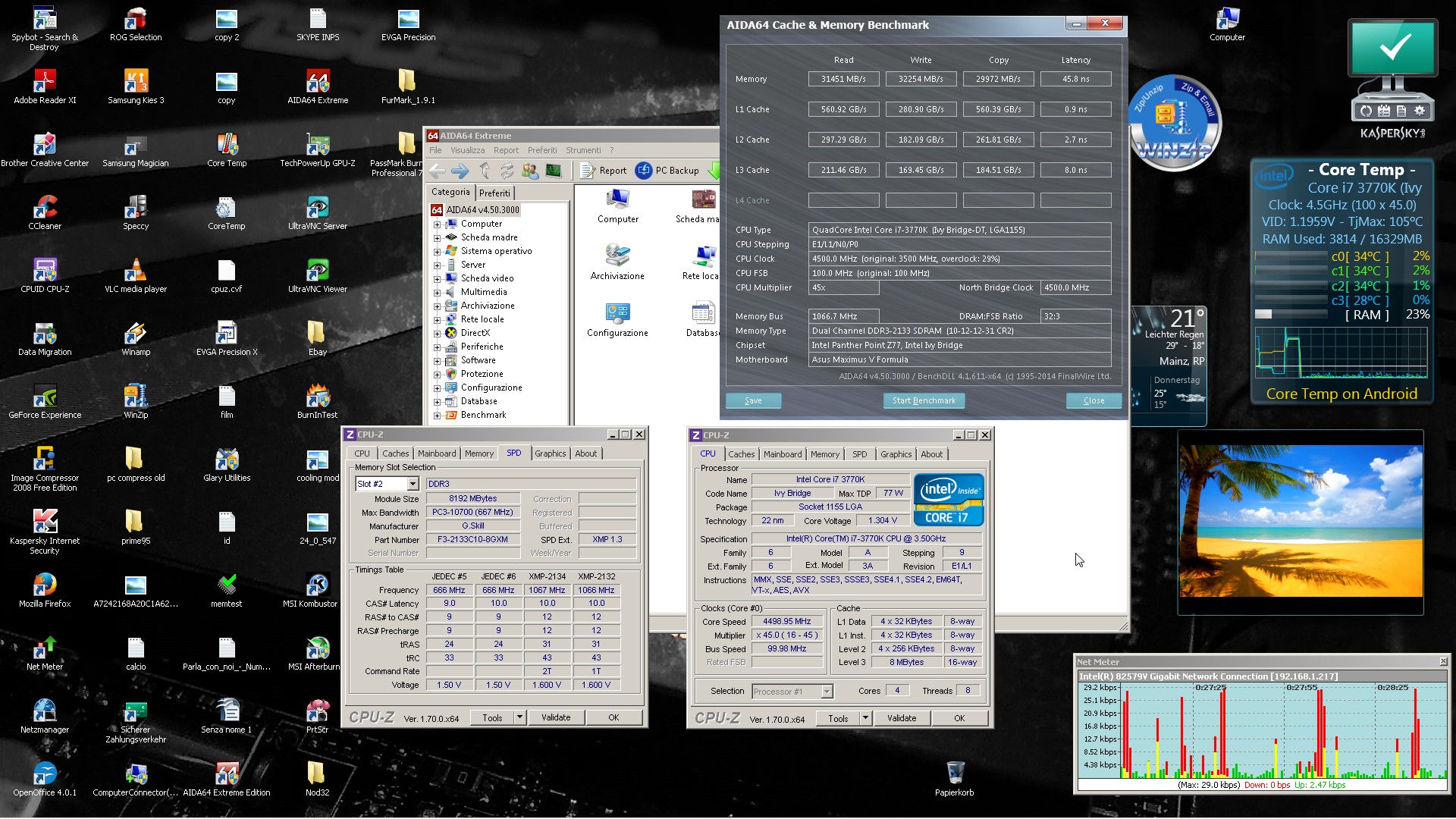Click the AIDA64 refresh toolbar icon
The height and width of the screenshot is (819, 1456).
point(507,171)
